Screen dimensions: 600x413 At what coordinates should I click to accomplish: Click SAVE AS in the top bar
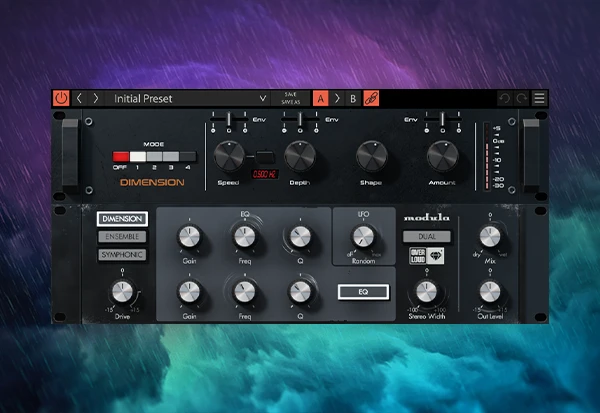click(290, 102)
